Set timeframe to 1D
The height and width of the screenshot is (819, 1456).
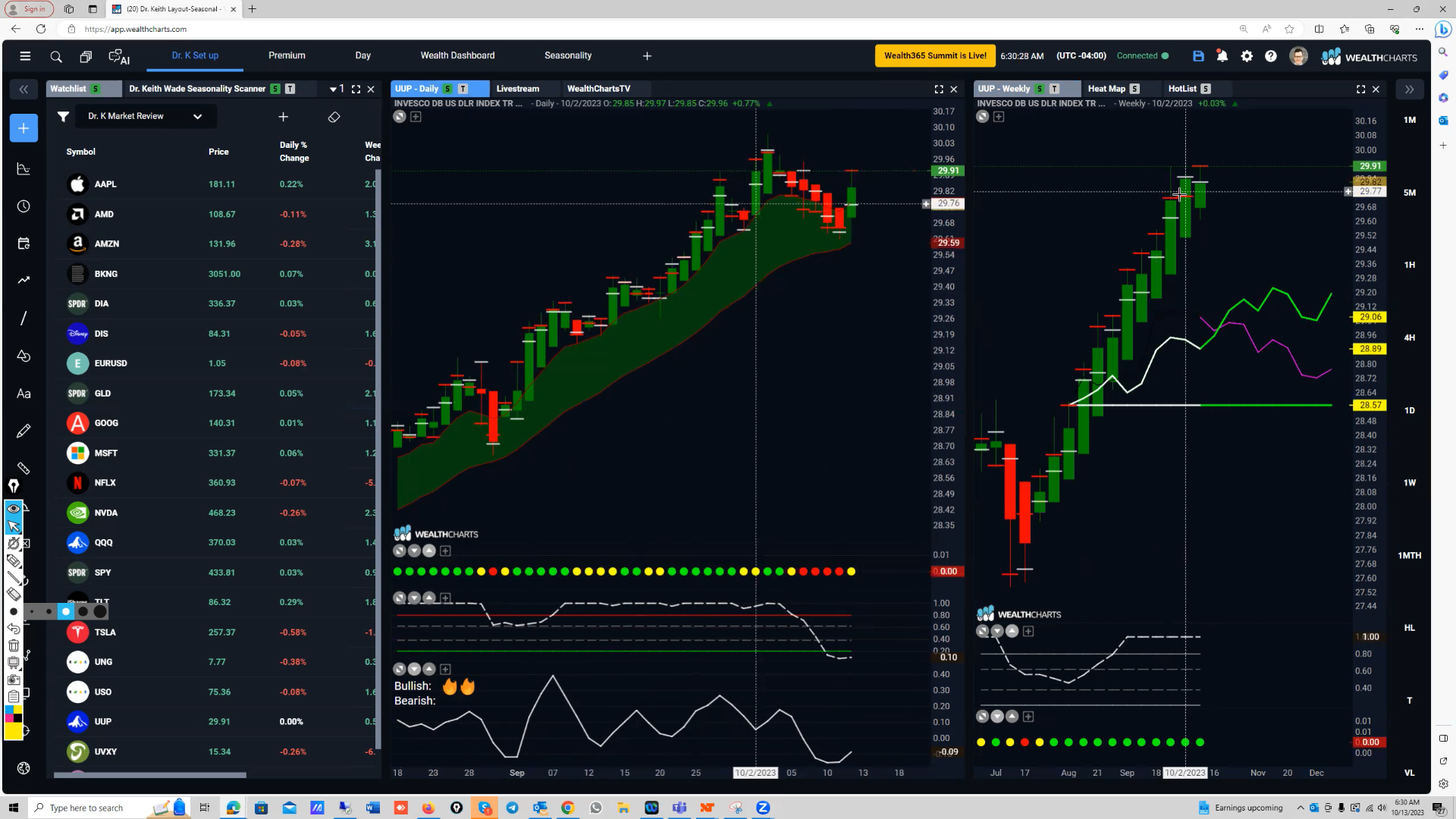click(1410, 410)
